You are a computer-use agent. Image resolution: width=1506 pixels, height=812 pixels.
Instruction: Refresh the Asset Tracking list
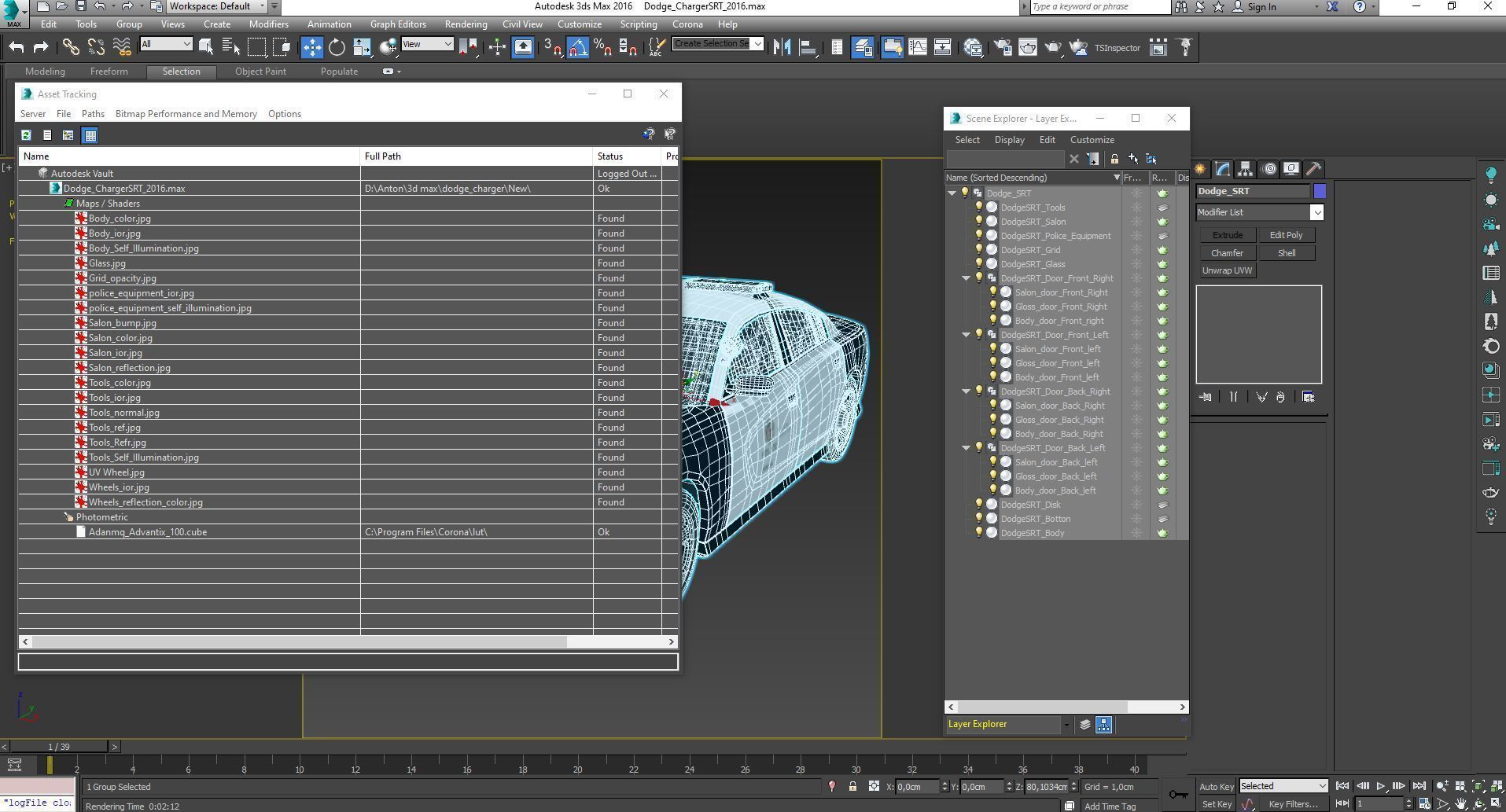tap(26, 135)
